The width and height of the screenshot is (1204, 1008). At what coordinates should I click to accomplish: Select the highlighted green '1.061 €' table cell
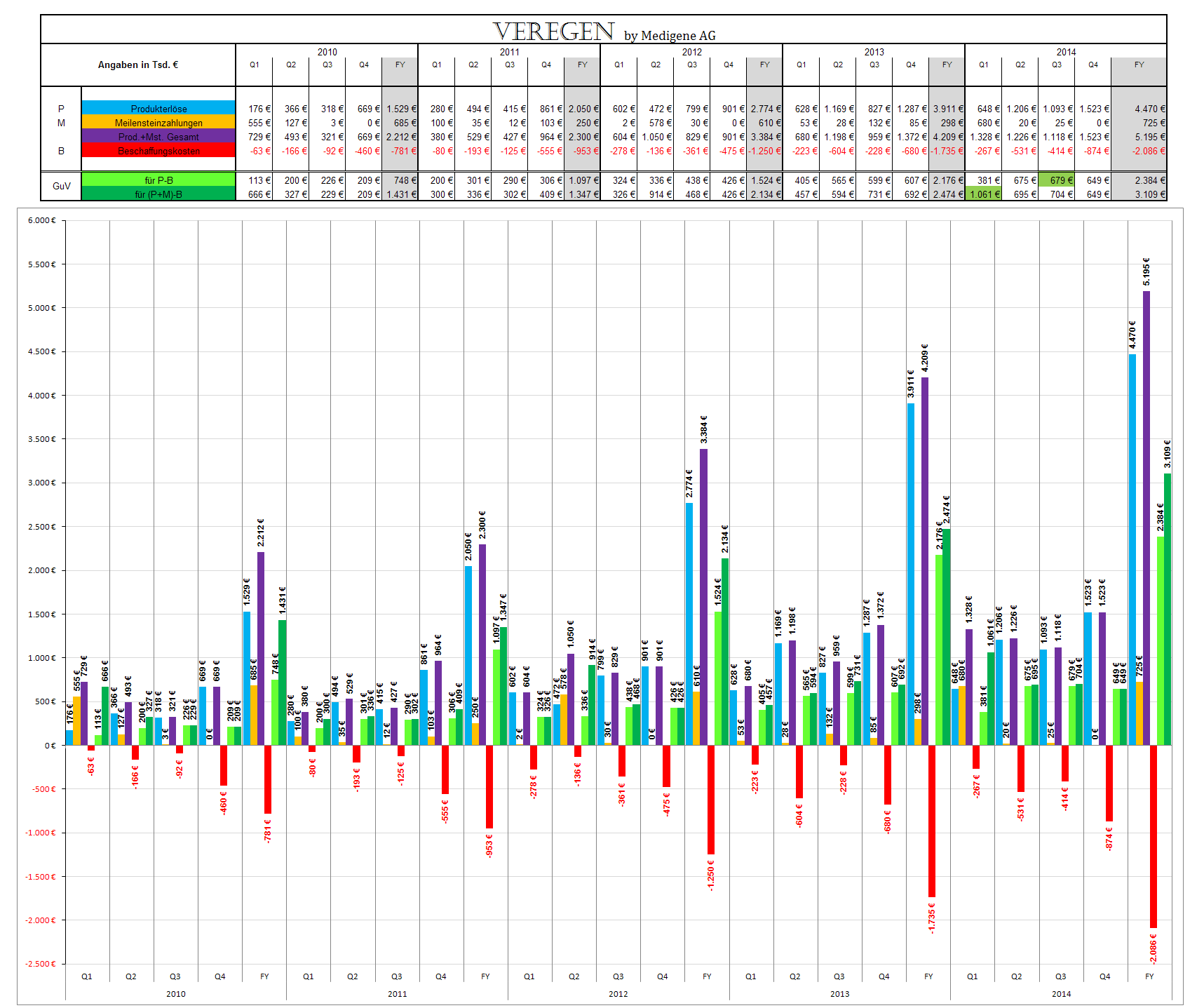(x=984, y=194)
